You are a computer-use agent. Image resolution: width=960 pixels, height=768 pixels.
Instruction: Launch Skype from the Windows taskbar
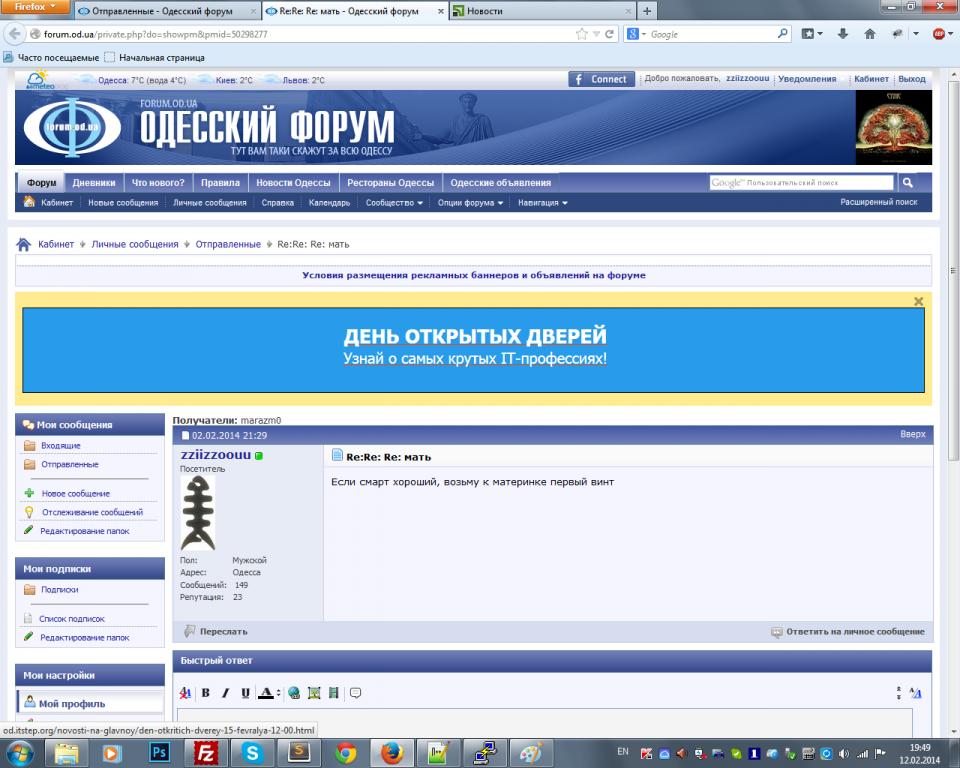click(x=253, y=753)
